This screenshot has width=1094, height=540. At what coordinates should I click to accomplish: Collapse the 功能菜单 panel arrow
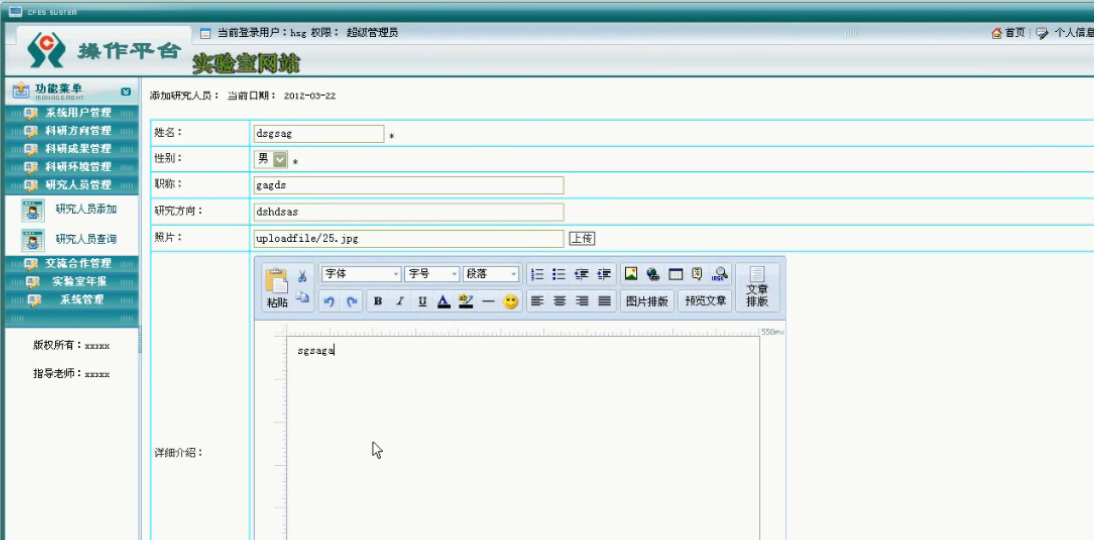(126, 91)
